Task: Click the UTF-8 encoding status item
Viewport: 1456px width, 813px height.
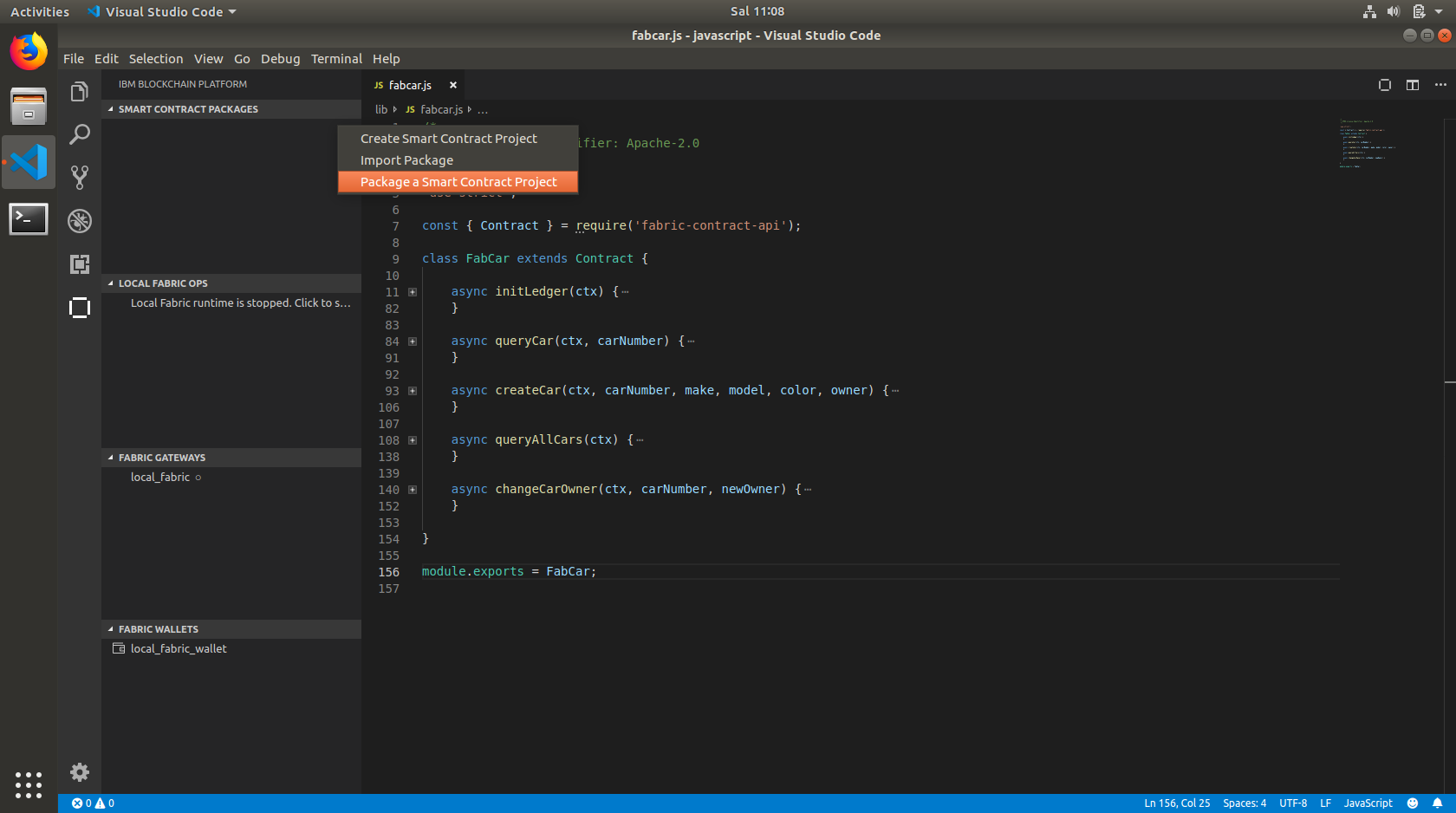Action: coord(1293,803)
